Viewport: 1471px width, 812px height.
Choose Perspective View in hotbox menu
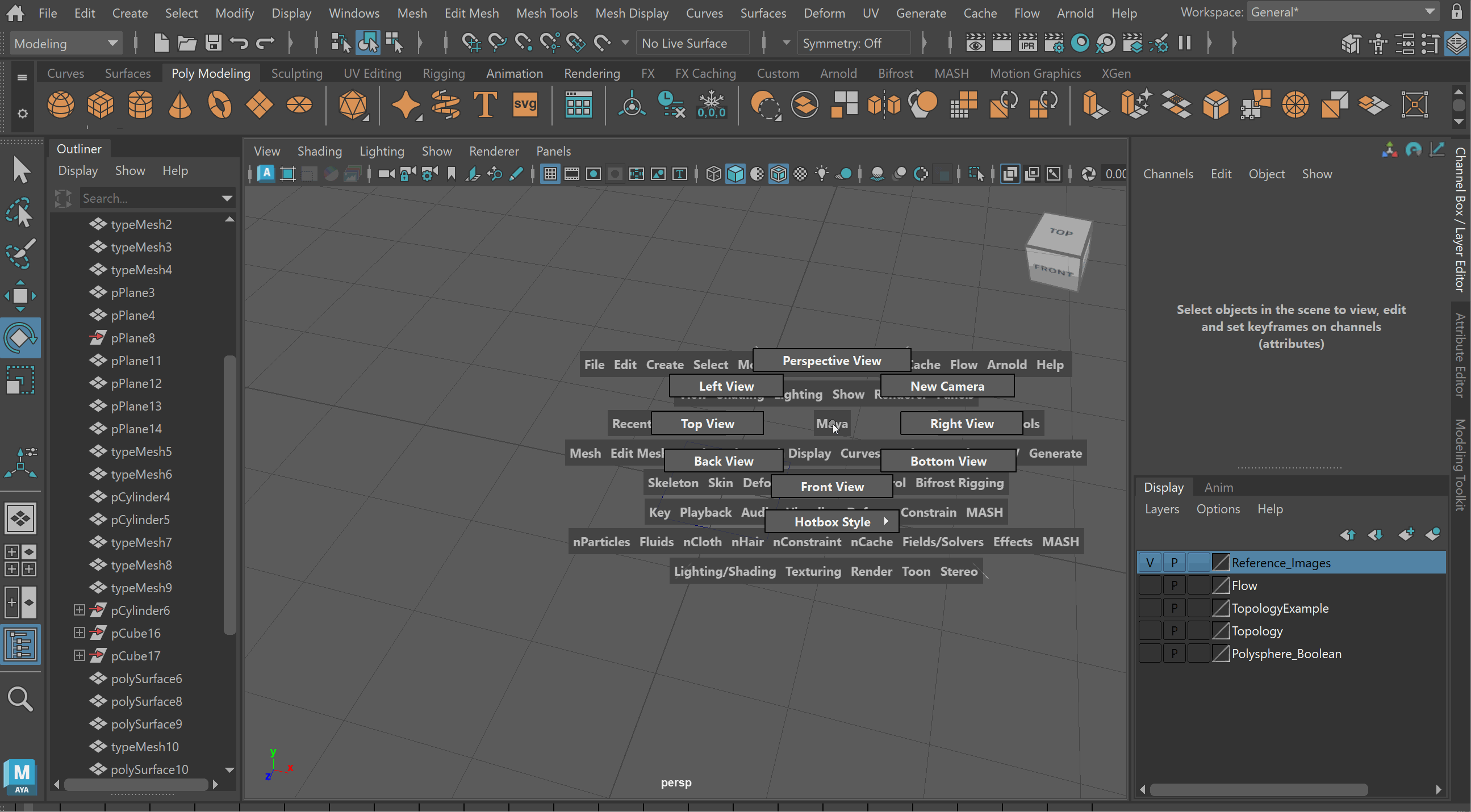click(x=831, y=361)
